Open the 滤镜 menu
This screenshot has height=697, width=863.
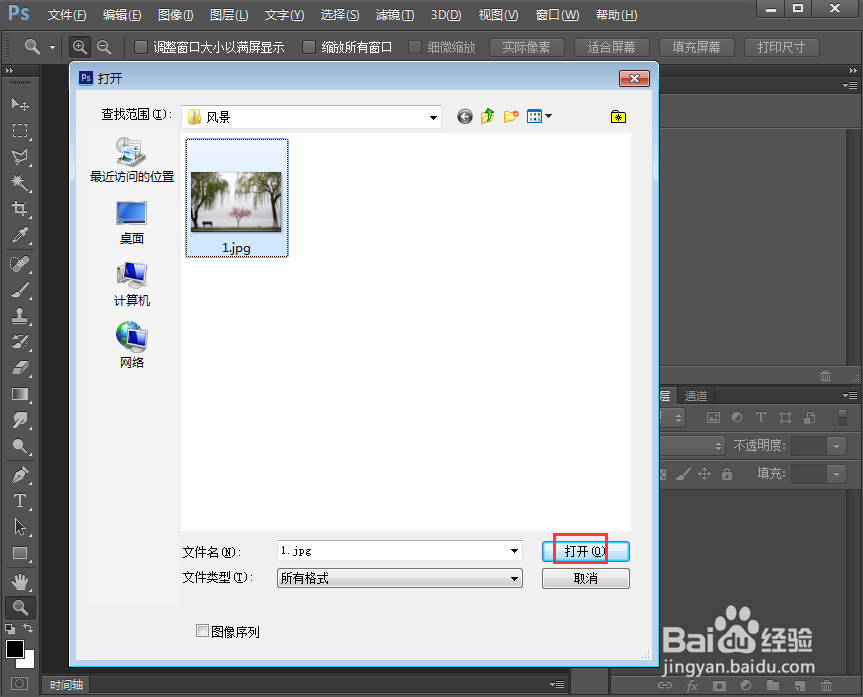pos(395,15)
